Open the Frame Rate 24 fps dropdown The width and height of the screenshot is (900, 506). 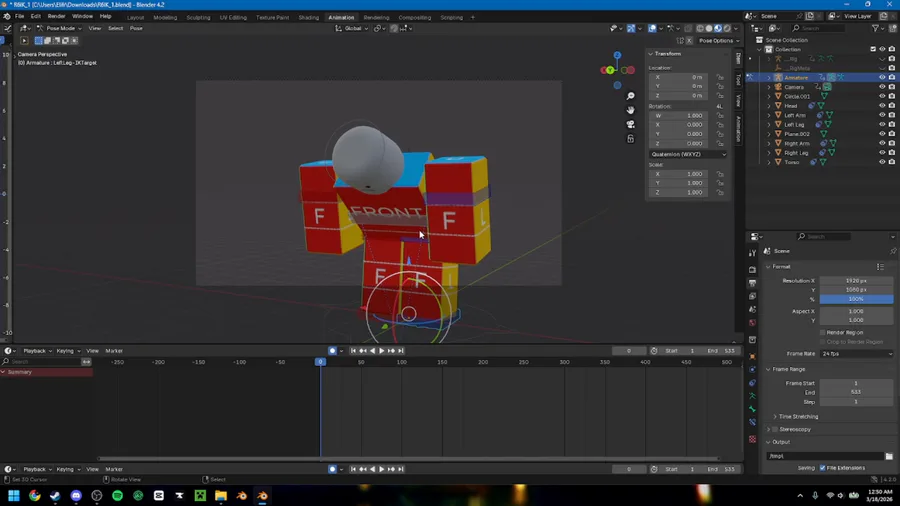(x=856, y=354)
